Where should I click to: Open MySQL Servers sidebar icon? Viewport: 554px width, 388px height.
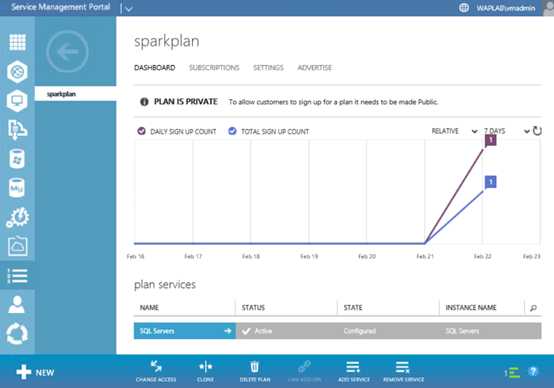point(17,188)
